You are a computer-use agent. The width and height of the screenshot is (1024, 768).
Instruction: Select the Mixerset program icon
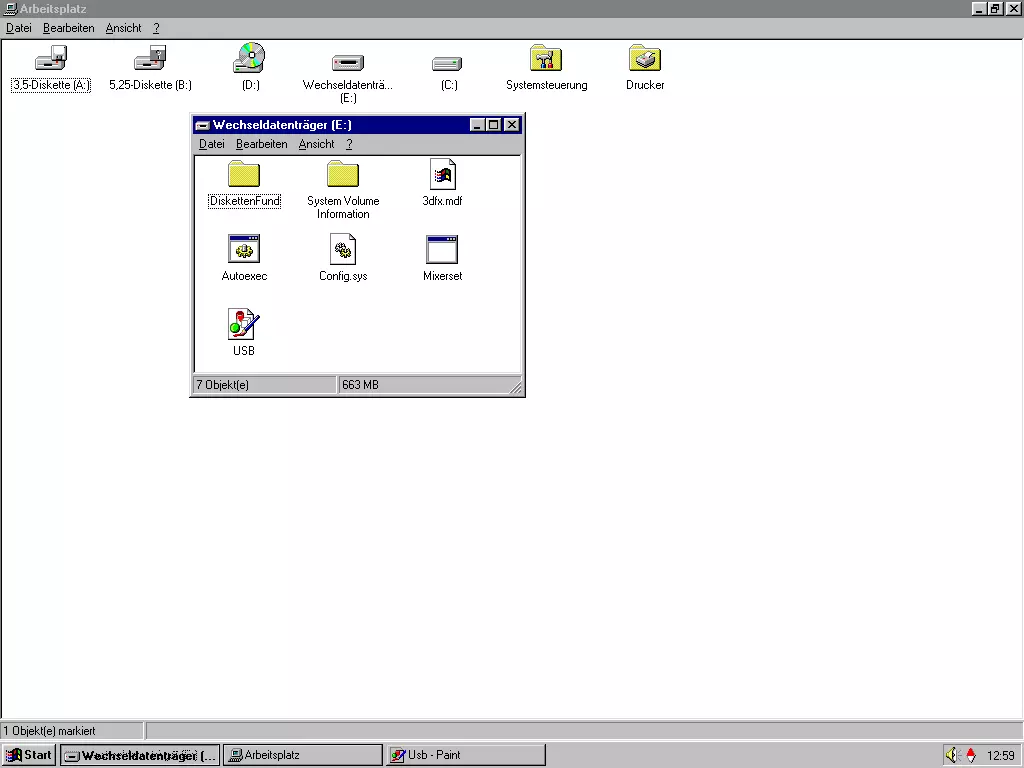point(442,249)
